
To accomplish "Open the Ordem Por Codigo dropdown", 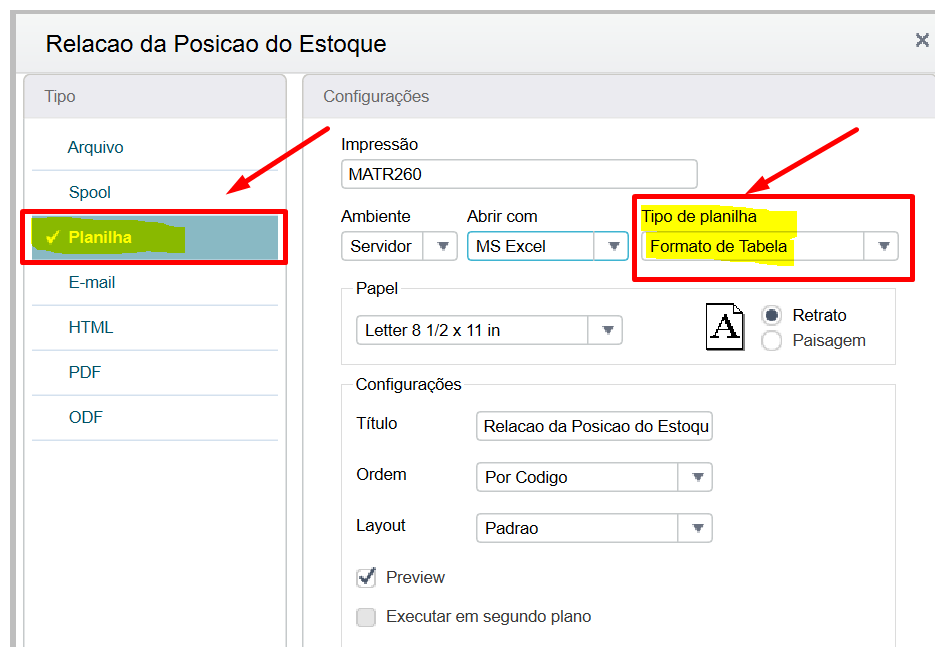I will point(697,477).
